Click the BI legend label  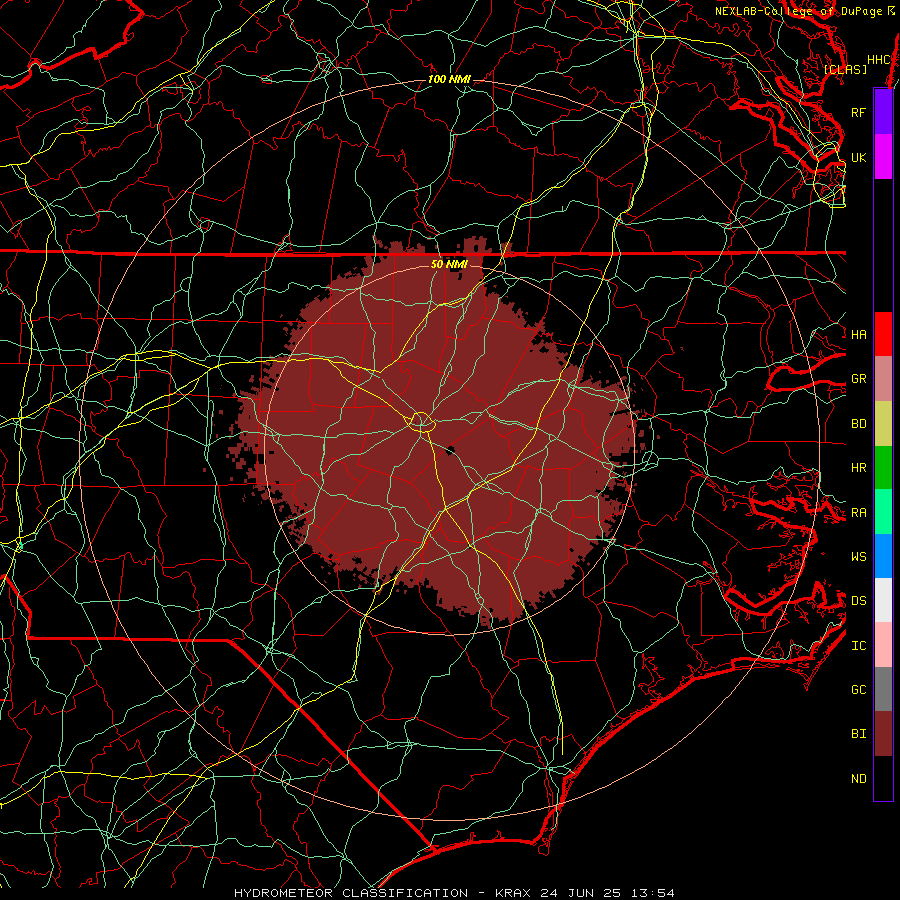(x=859, y=734)
